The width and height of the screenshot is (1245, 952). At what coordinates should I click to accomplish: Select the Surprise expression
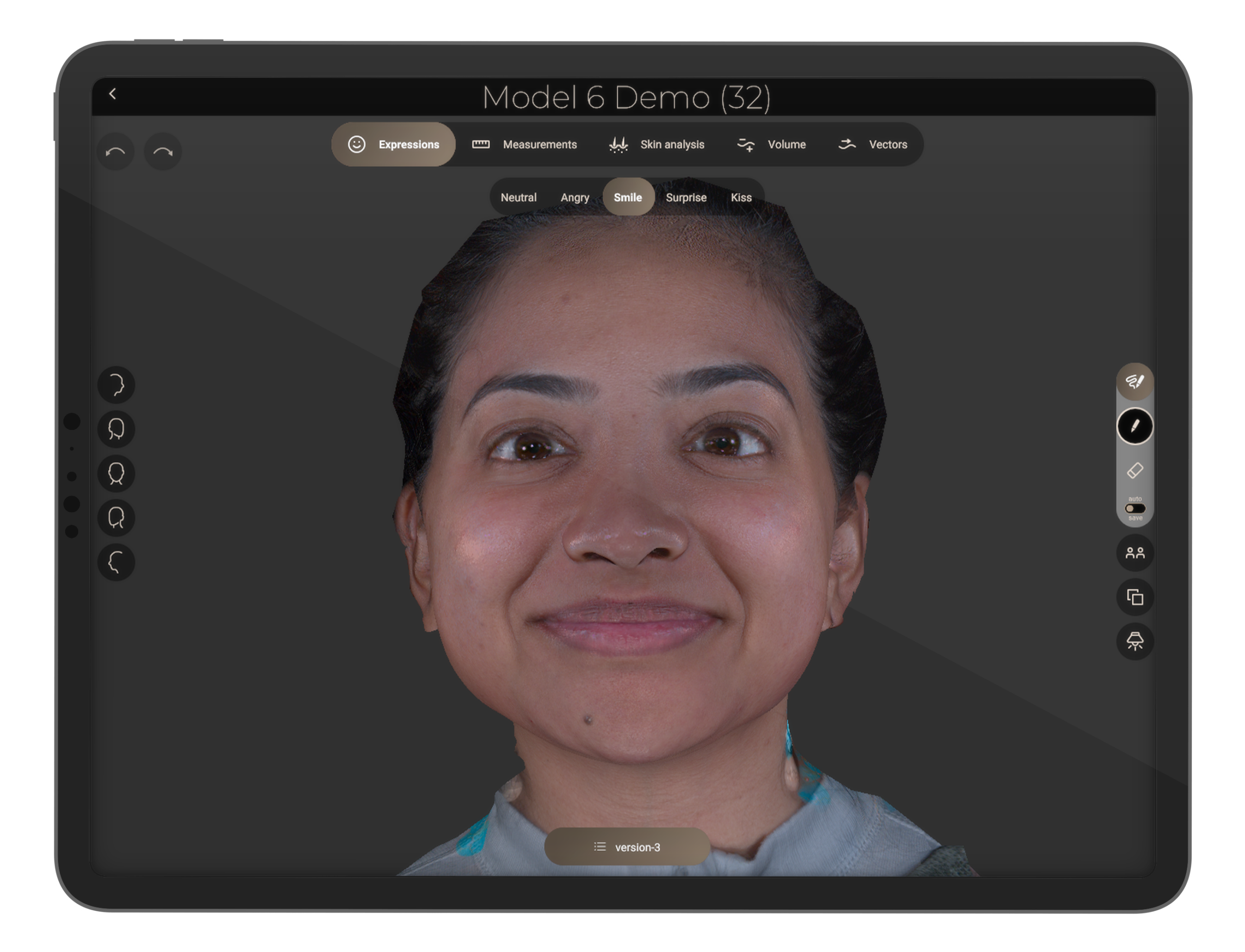[686, 198]
